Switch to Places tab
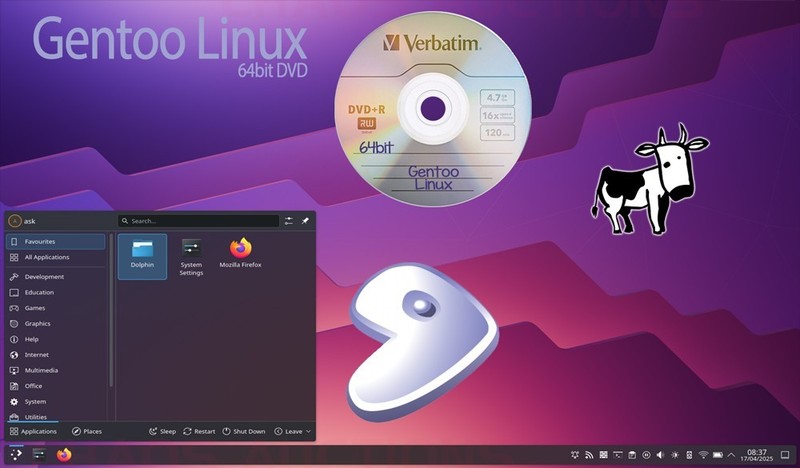This screenshot has width=800, height=468. pyautogui.click(x=87, y=431)
